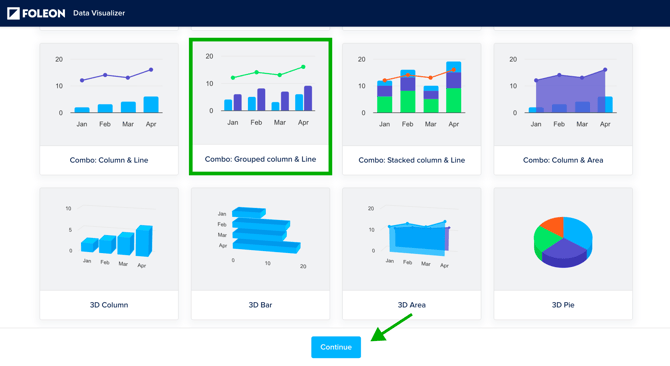Click the "3D Column" label
The height and width of the screenshot is (366, 670).
(109, 305)
